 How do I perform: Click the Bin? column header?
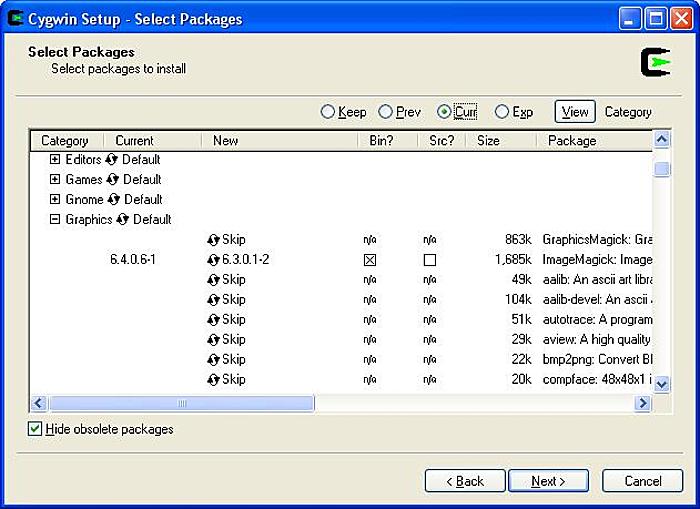tap(388, 141)
